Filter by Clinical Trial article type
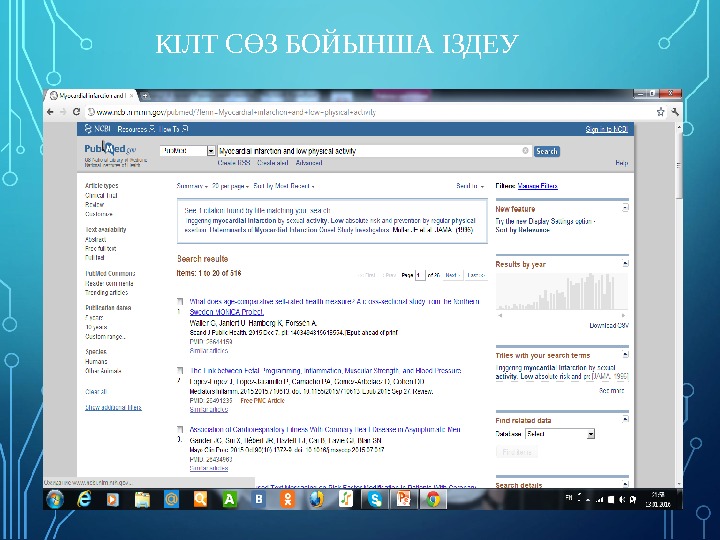720x540 pixels. [101, 195]
